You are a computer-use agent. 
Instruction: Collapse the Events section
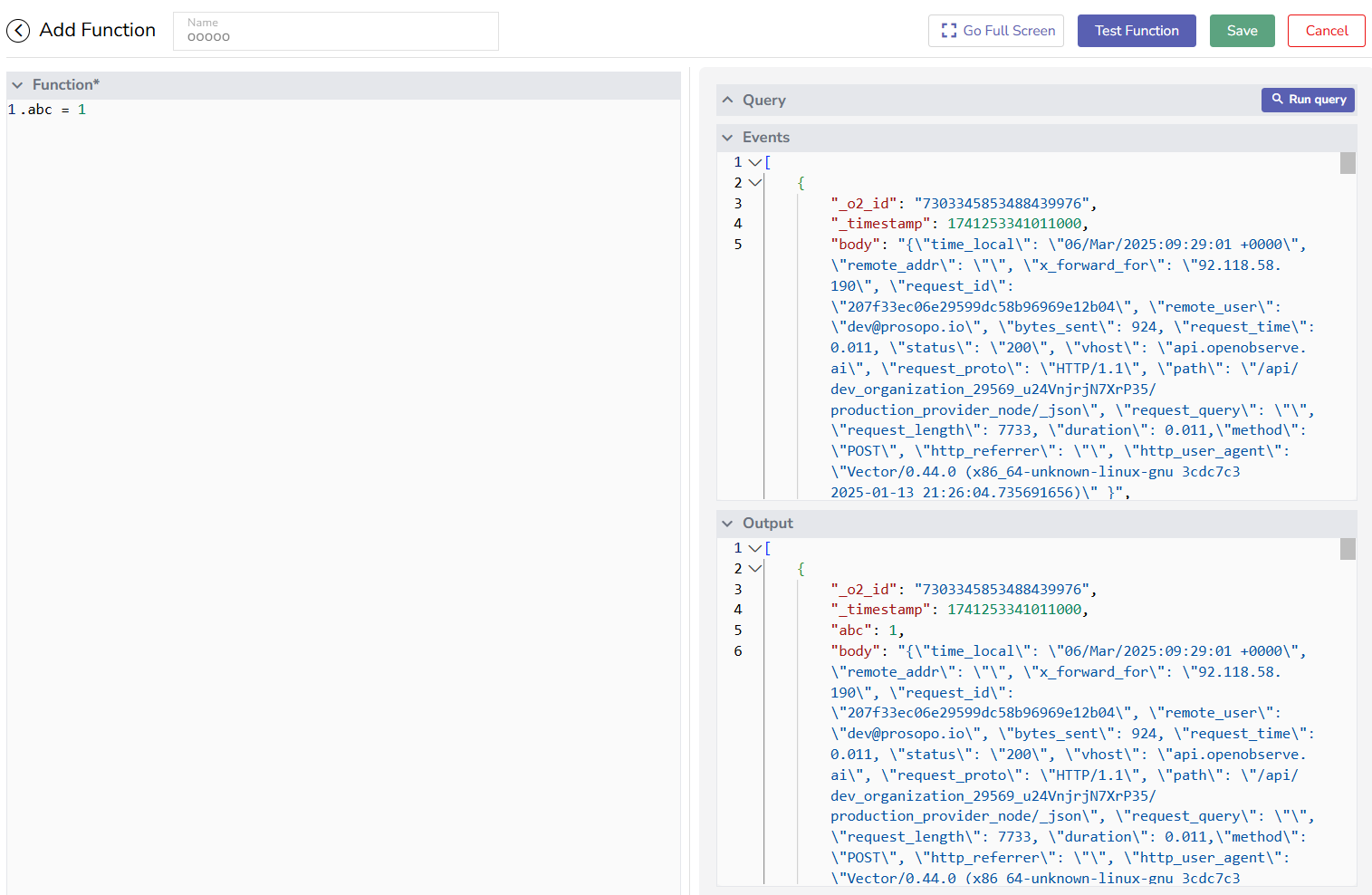728,137
